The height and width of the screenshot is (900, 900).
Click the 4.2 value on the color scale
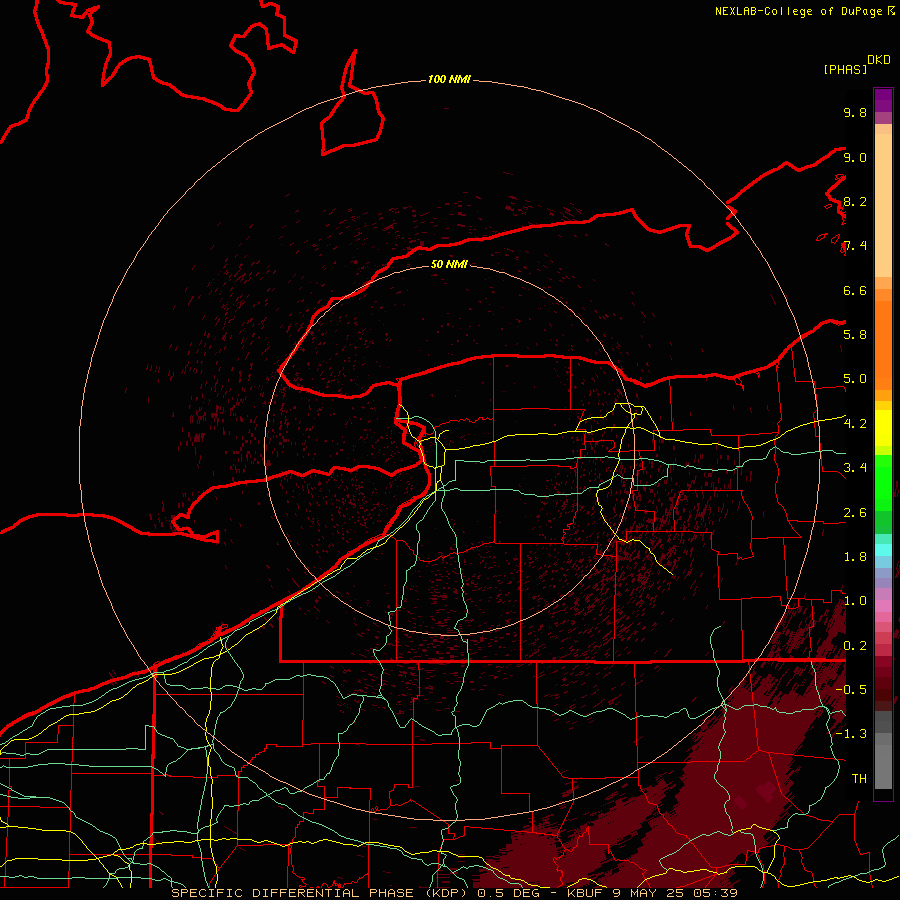855,424
